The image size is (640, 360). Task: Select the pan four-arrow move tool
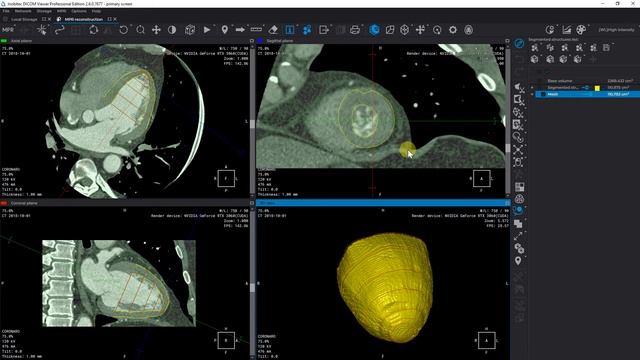point(156,30)
